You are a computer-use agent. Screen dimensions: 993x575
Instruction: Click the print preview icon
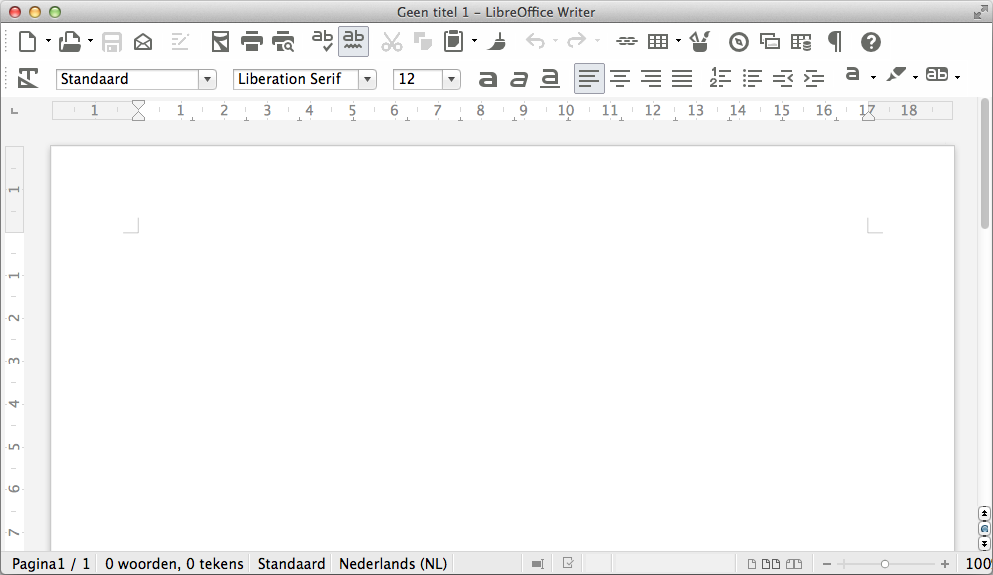(284, 41)
